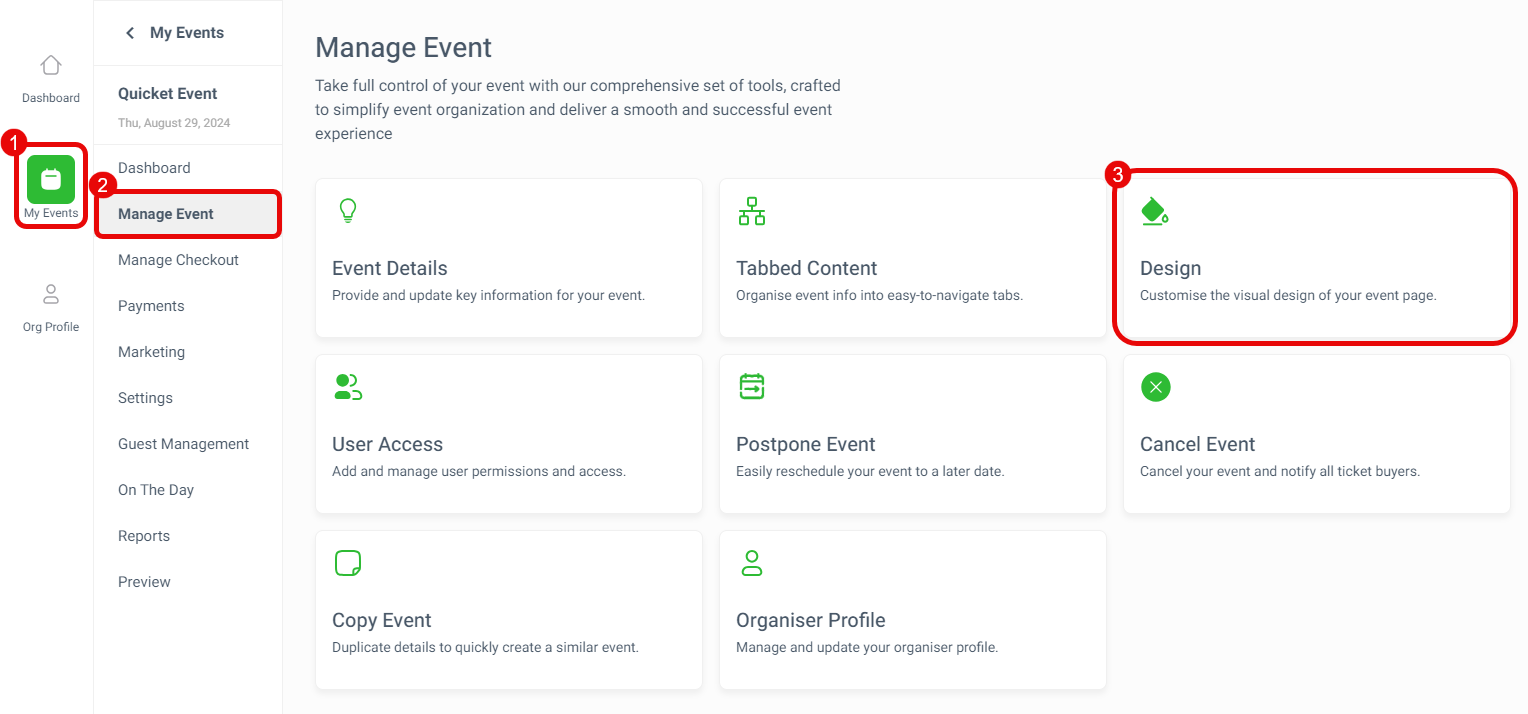The image size is (1528, 714).
Task: Go to Guest Management section
Action: point(183,444)
